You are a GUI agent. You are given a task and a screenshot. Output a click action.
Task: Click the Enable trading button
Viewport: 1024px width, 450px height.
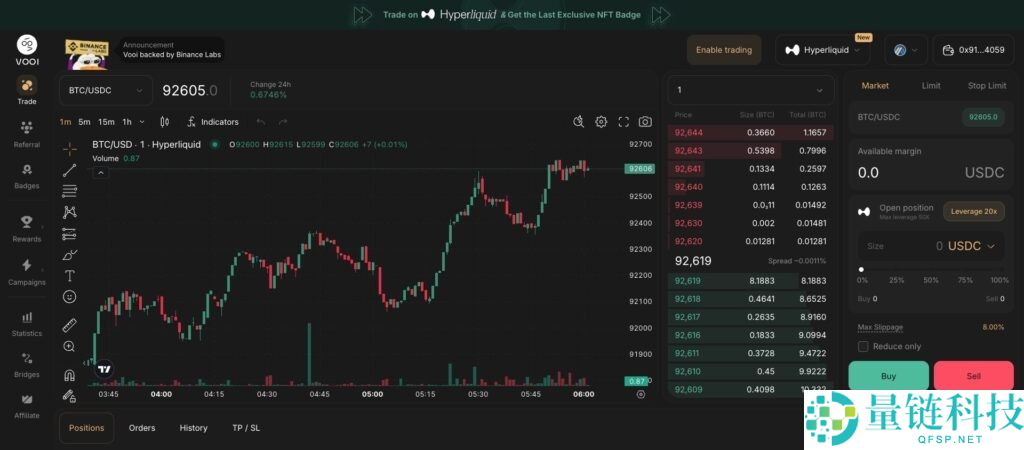pos(723,50)
